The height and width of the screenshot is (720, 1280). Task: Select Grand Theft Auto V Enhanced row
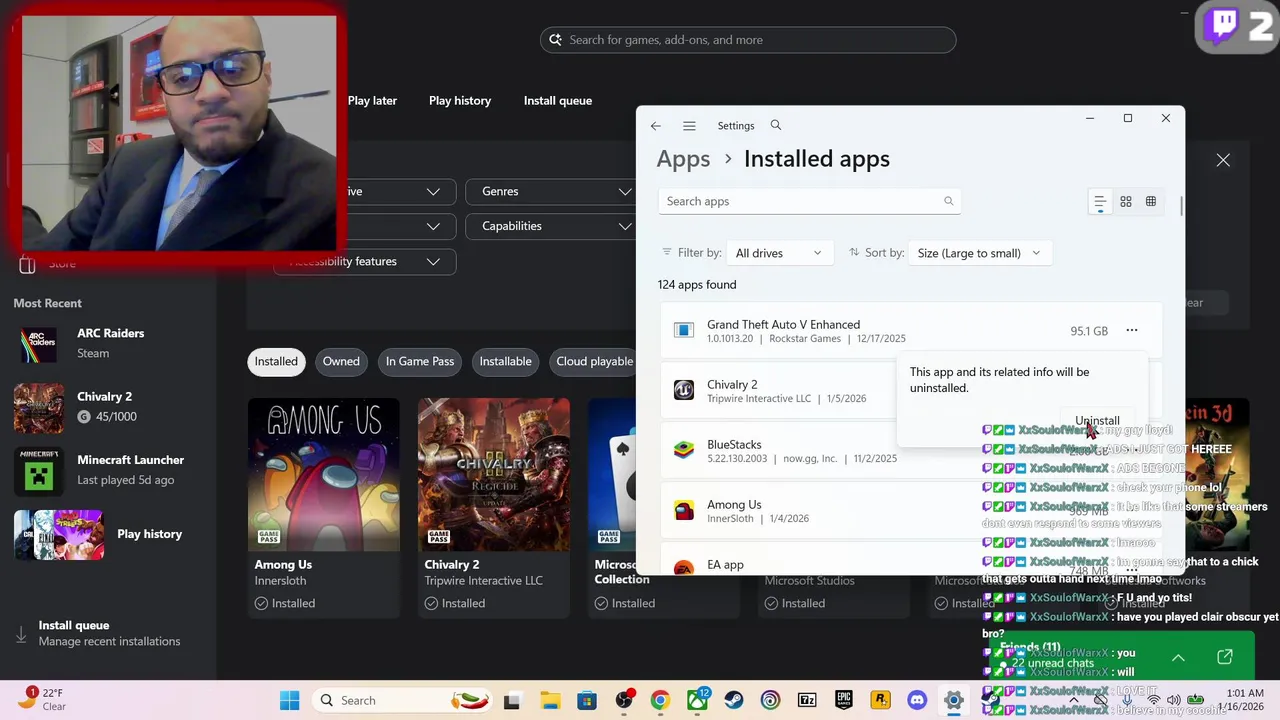click(x=911, y=331)
